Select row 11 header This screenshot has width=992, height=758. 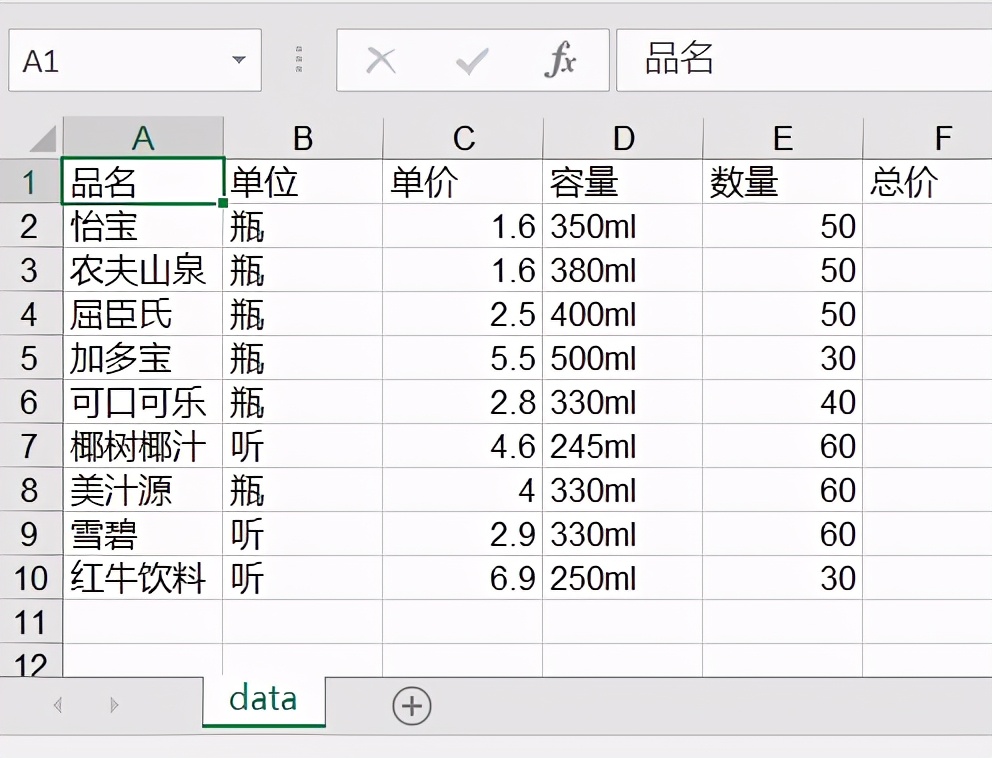click(x=31, y=622)
